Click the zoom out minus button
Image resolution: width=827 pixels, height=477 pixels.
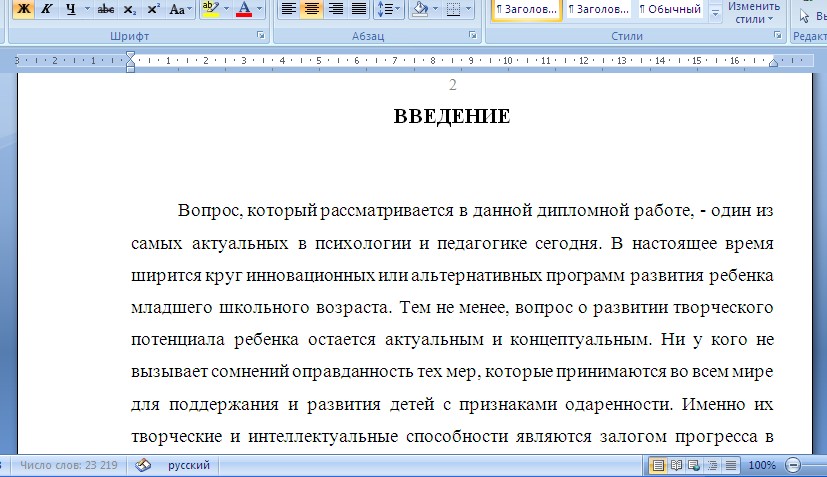[793, 466]
